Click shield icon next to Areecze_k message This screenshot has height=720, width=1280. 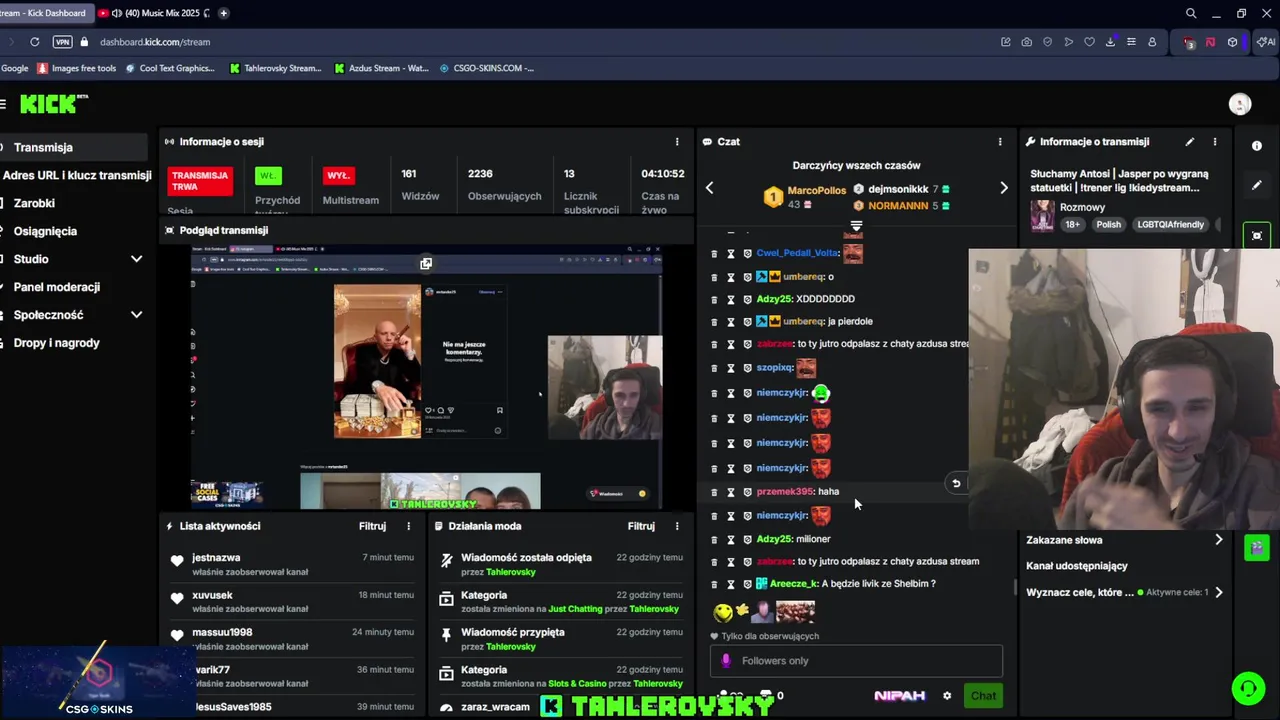747,584
